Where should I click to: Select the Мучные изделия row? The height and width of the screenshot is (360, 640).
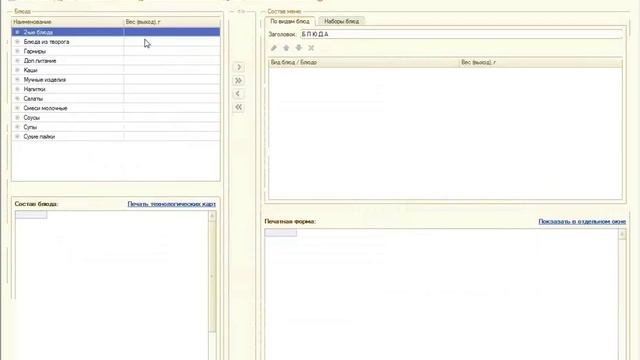(x=116, y=80)
